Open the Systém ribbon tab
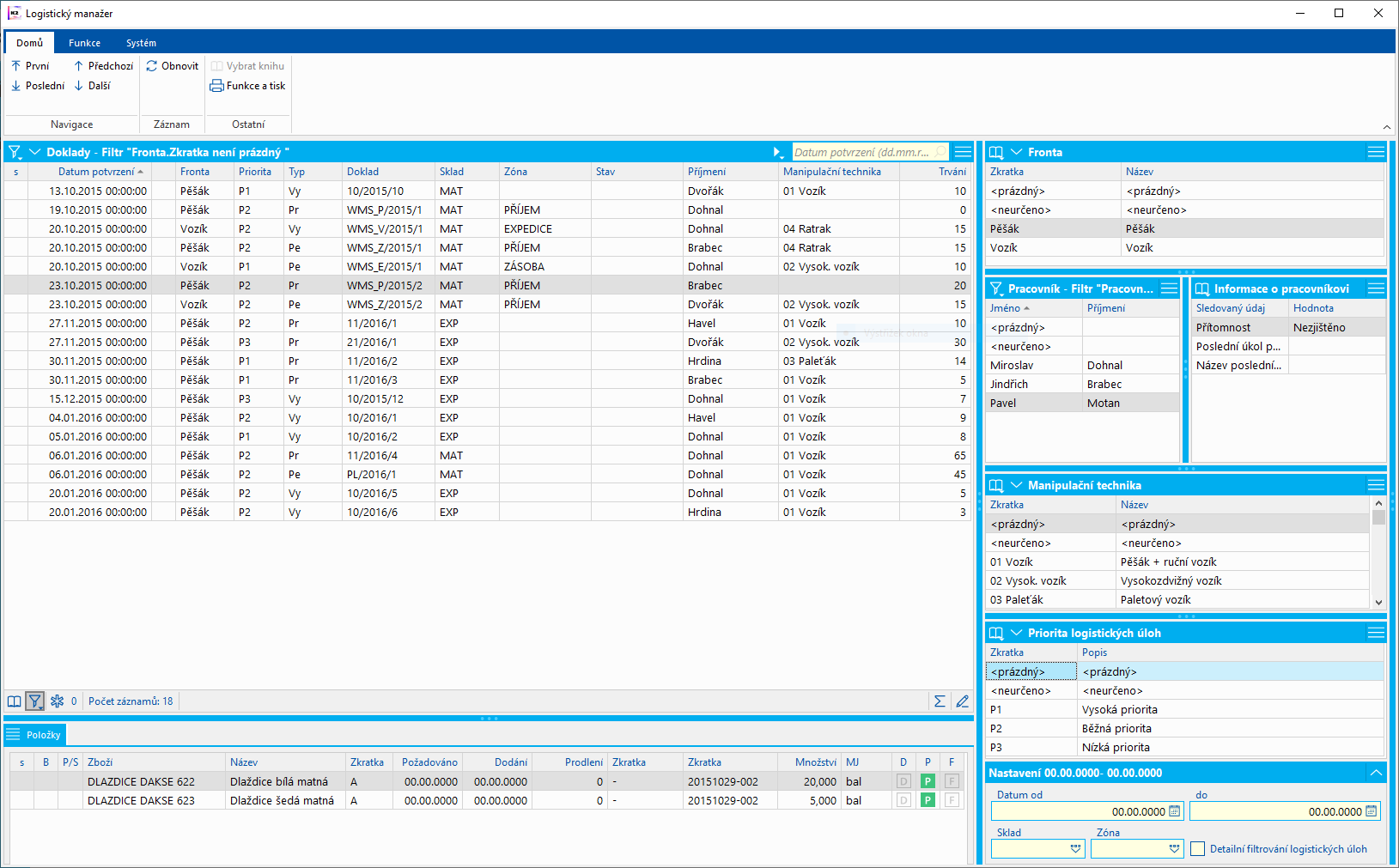 click(141, 43)
